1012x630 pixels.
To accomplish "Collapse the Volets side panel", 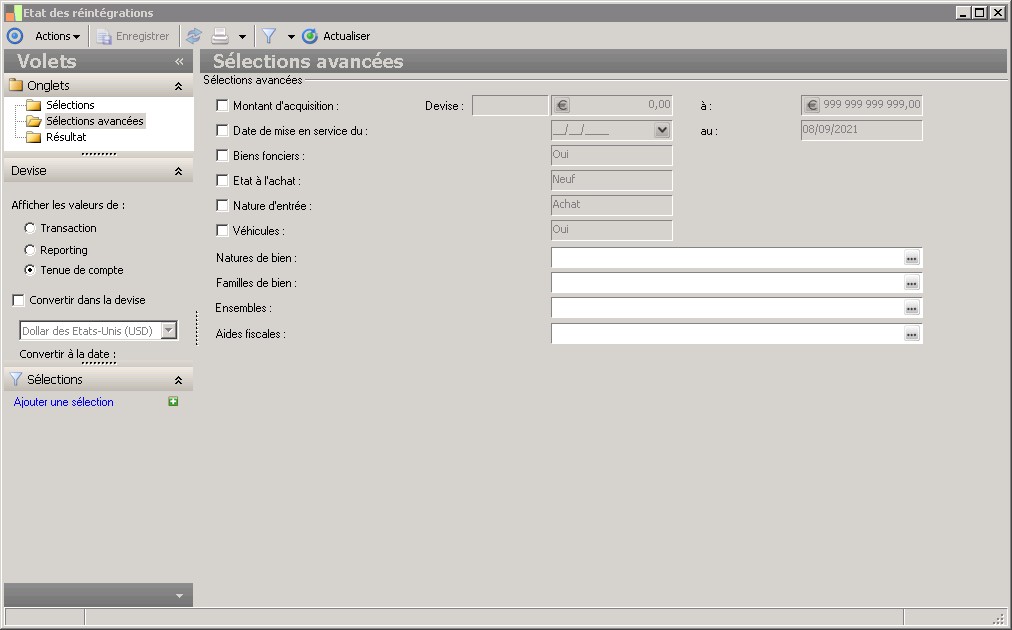I will coord(179,61).
